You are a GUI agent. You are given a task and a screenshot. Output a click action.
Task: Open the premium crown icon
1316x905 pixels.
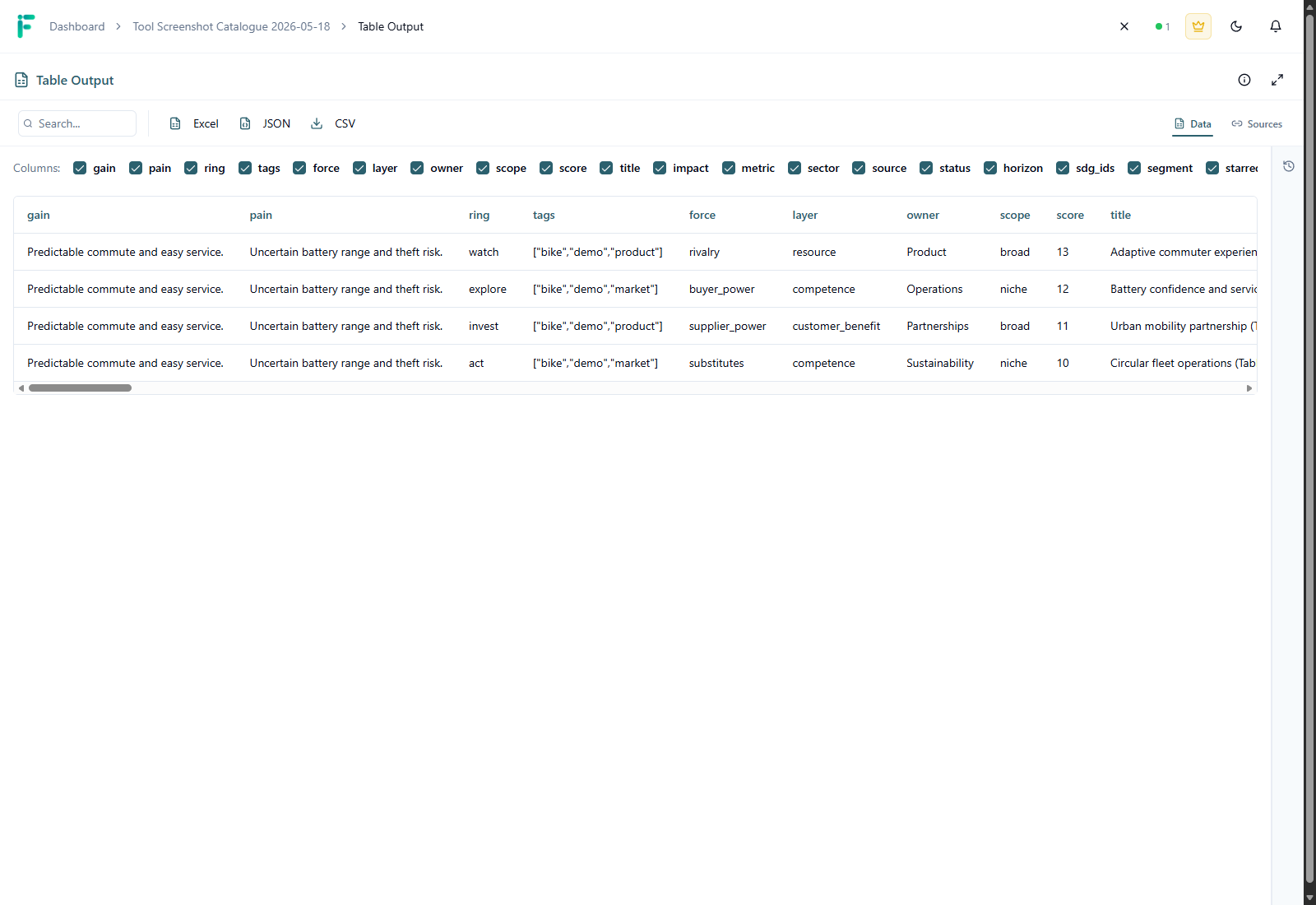pos(1198,26)
